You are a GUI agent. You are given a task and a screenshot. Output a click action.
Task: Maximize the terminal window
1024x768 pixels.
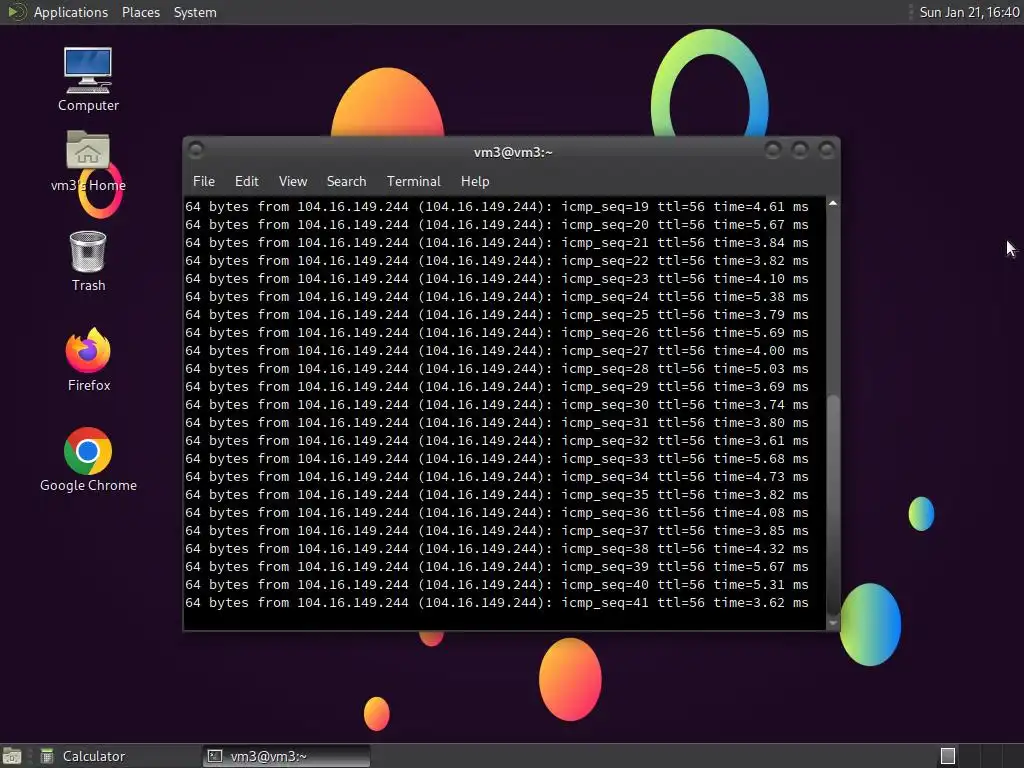799,151
